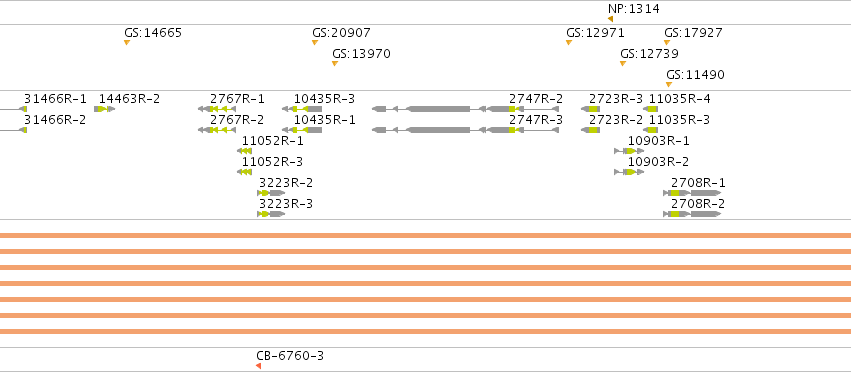This screenshot has width=851, height=372.
Task: Select the 2708R-1 transcript glyph
Action: 692,193
